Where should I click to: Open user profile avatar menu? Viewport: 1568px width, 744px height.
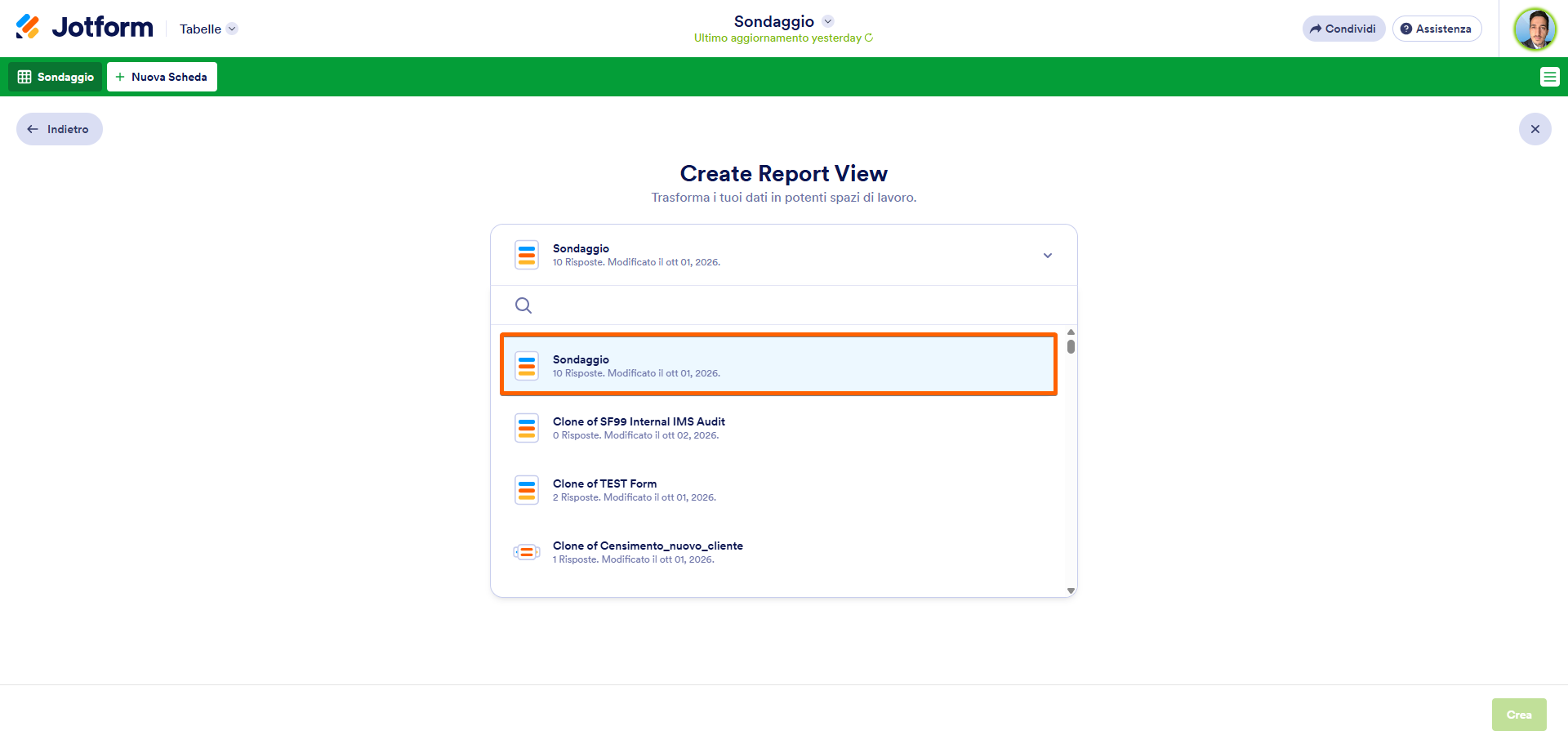click(1535, 29)
